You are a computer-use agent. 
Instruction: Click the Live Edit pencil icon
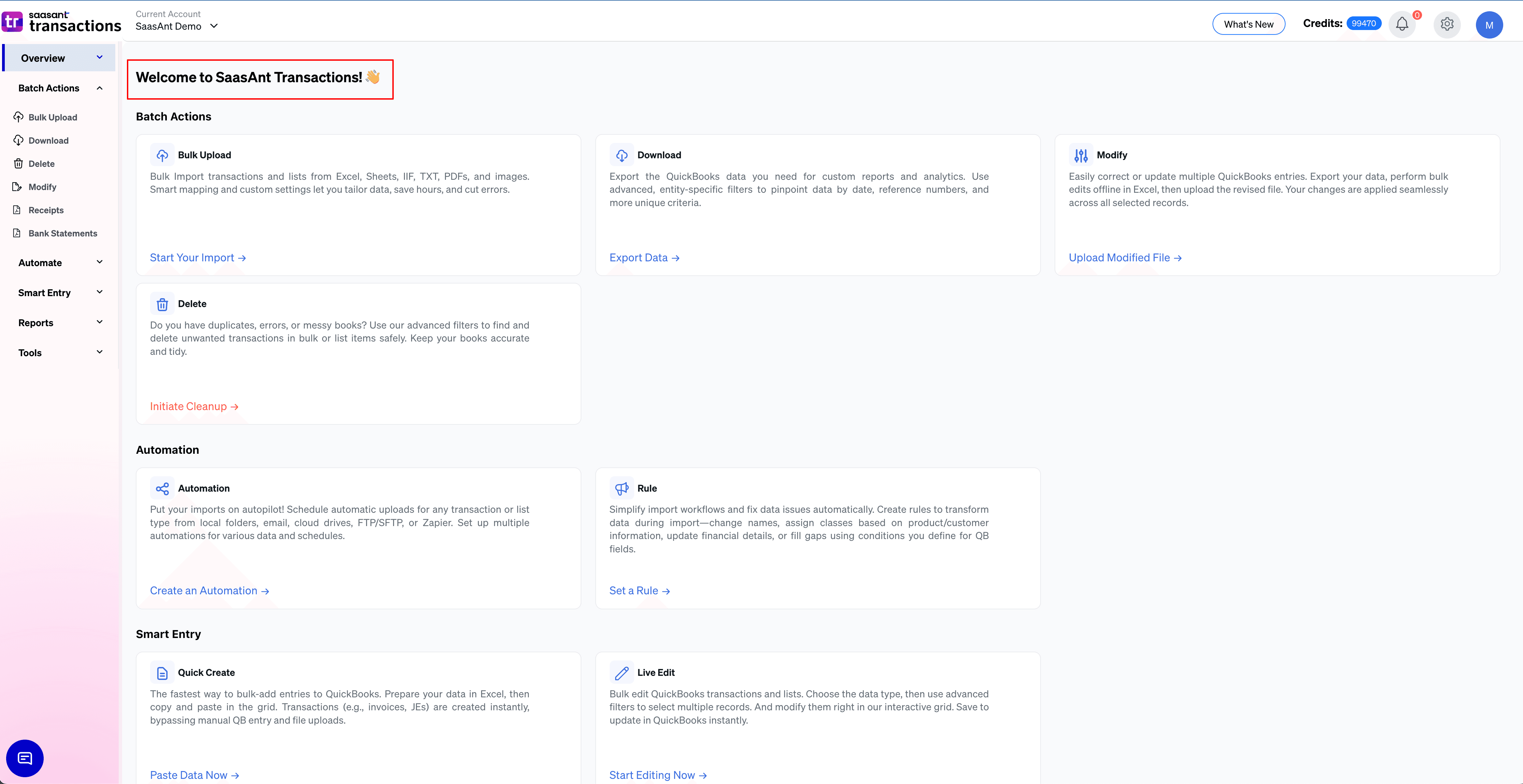pyautogui.click(x=621, y=673)
